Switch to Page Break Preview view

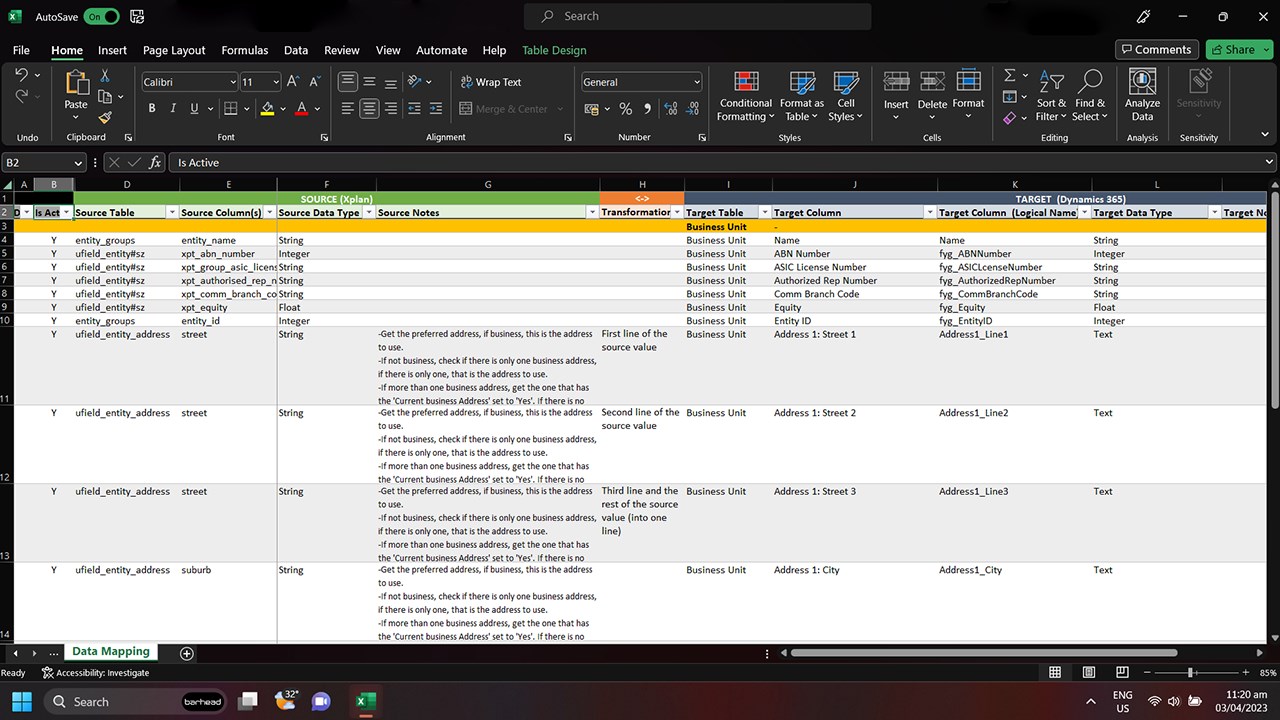click(1122, 673)
